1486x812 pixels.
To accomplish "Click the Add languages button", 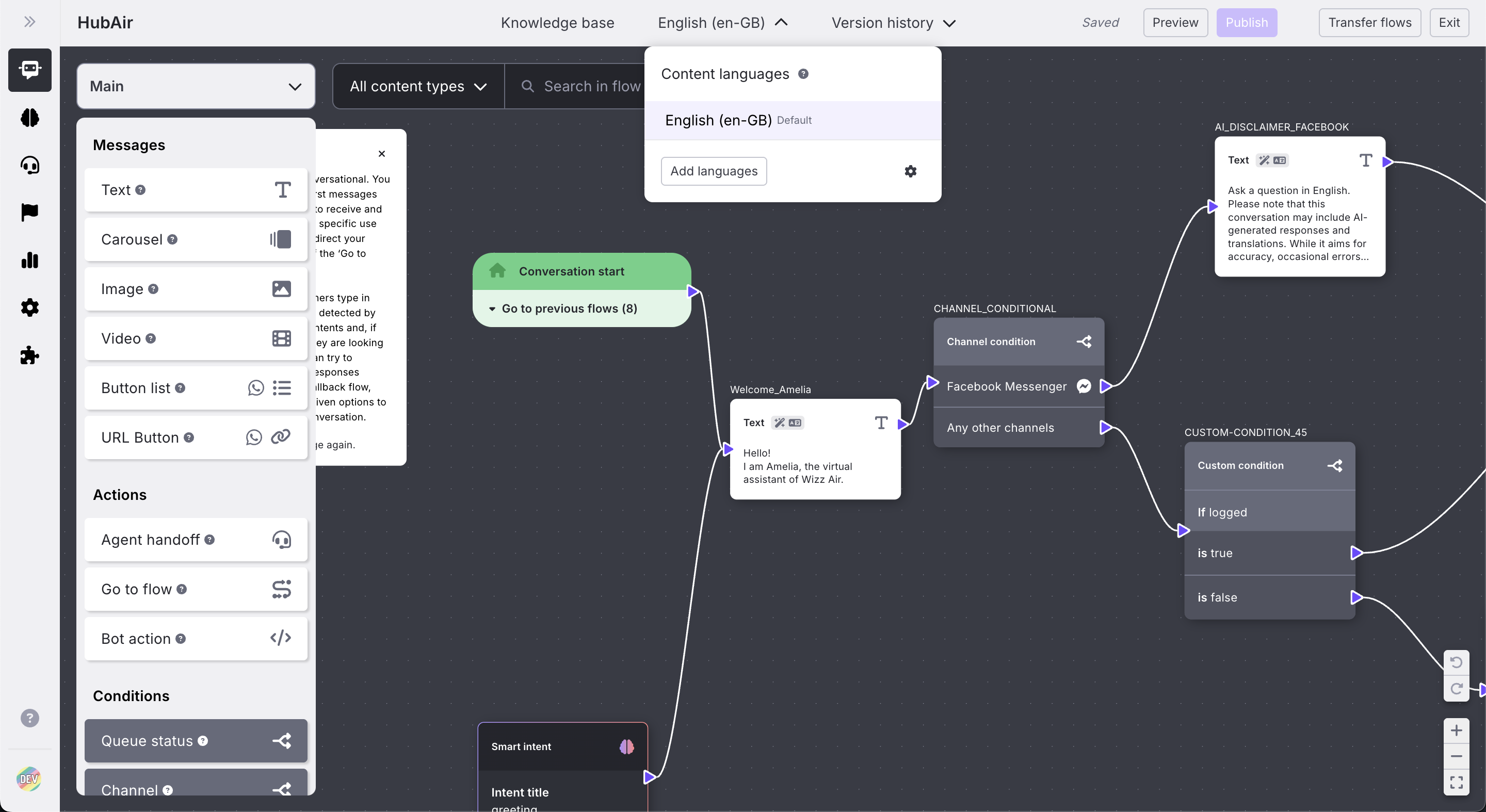I will (714, 171).
